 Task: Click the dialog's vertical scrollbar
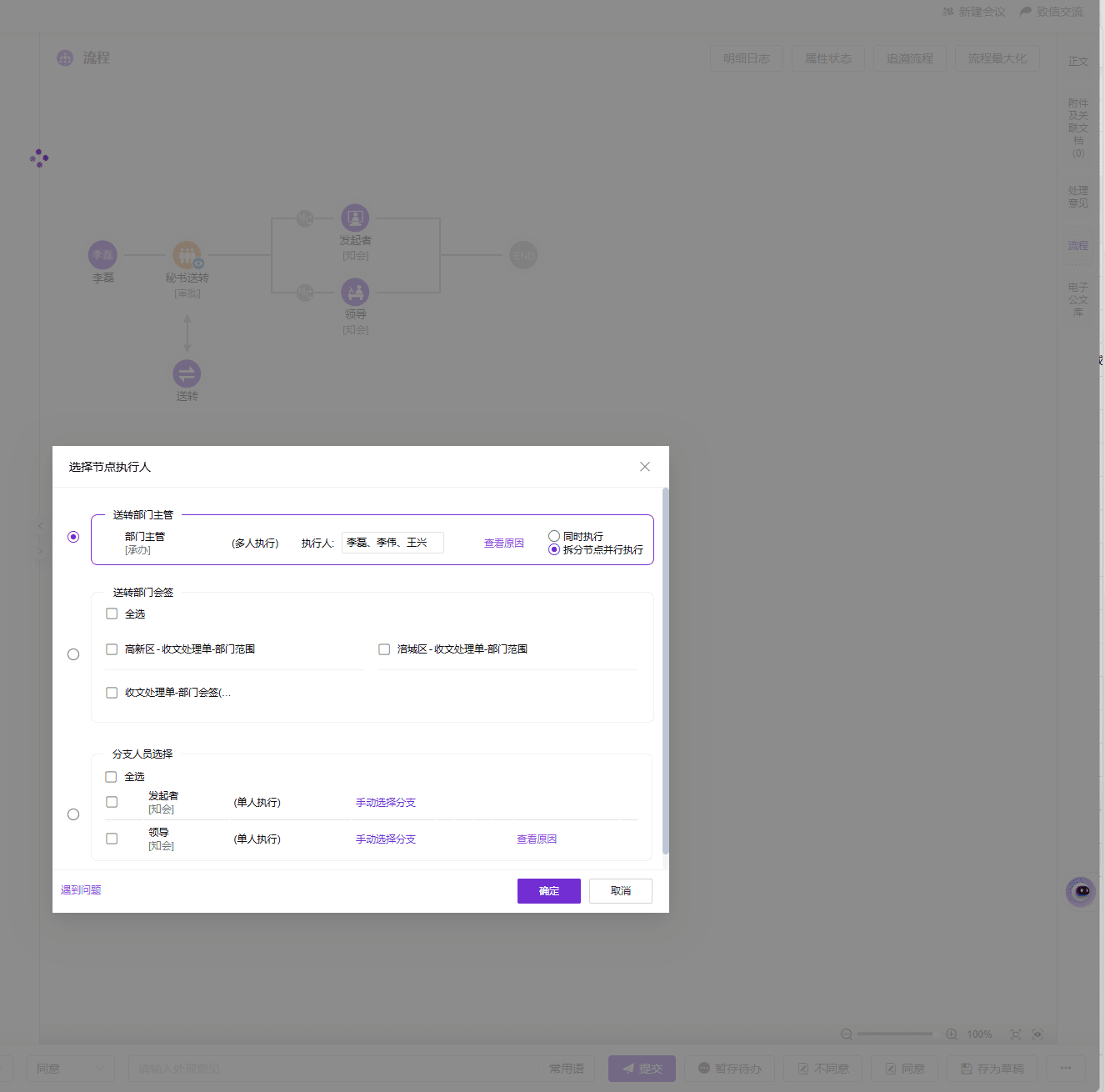click(x=665, y=671)
